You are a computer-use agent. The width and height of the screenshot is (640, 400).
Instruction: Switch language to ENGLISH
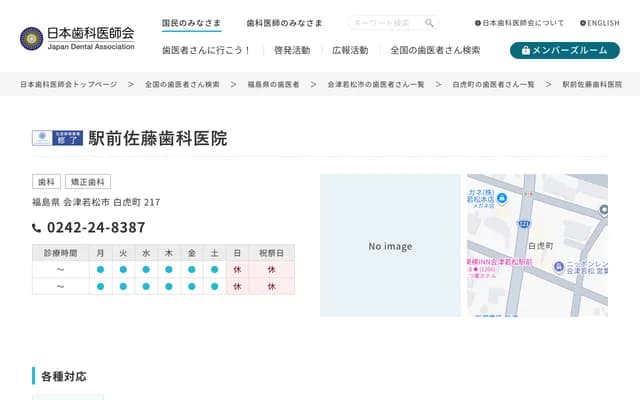point(600,23)
